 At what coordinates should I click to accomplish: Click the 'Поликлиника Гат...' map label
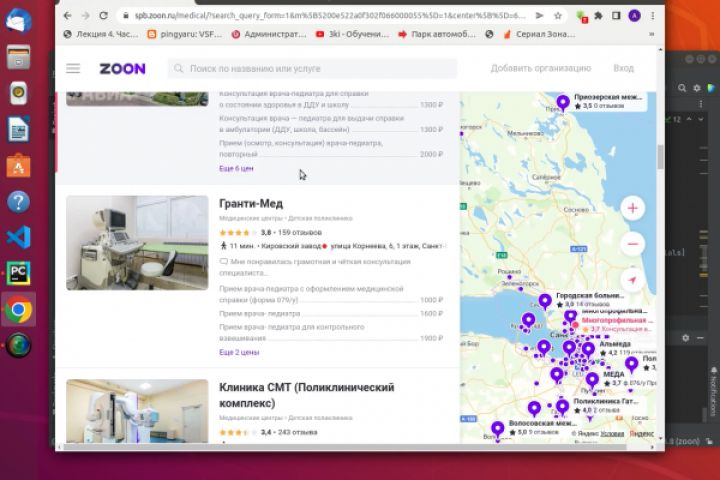pos(605,401)
